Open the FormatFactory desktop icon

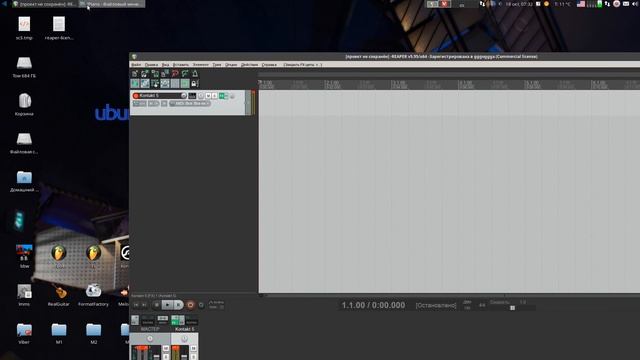click(x=93, y=295)
